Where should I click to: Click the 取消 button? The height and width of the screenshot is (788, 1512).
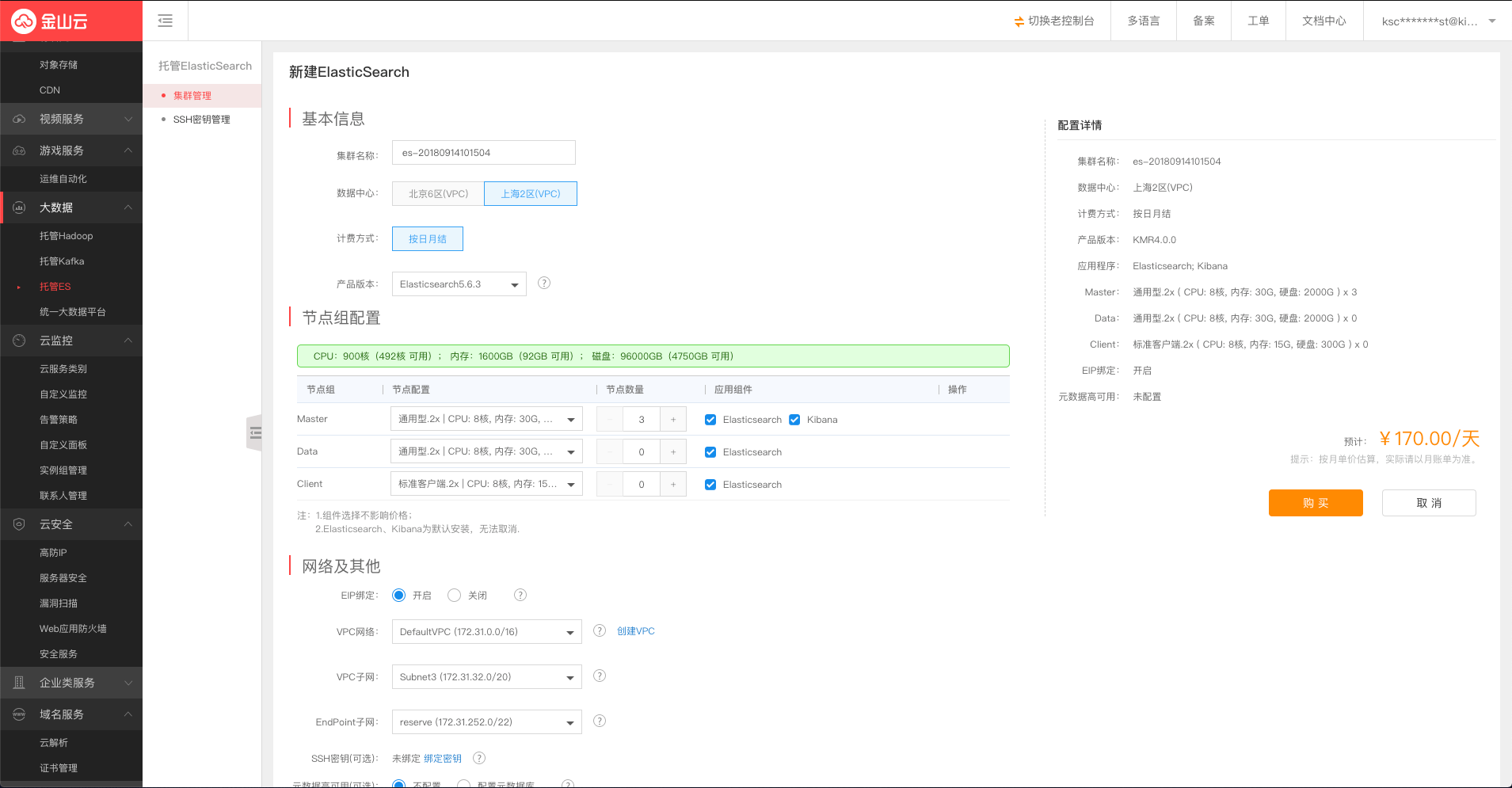tap(1429, 503)
